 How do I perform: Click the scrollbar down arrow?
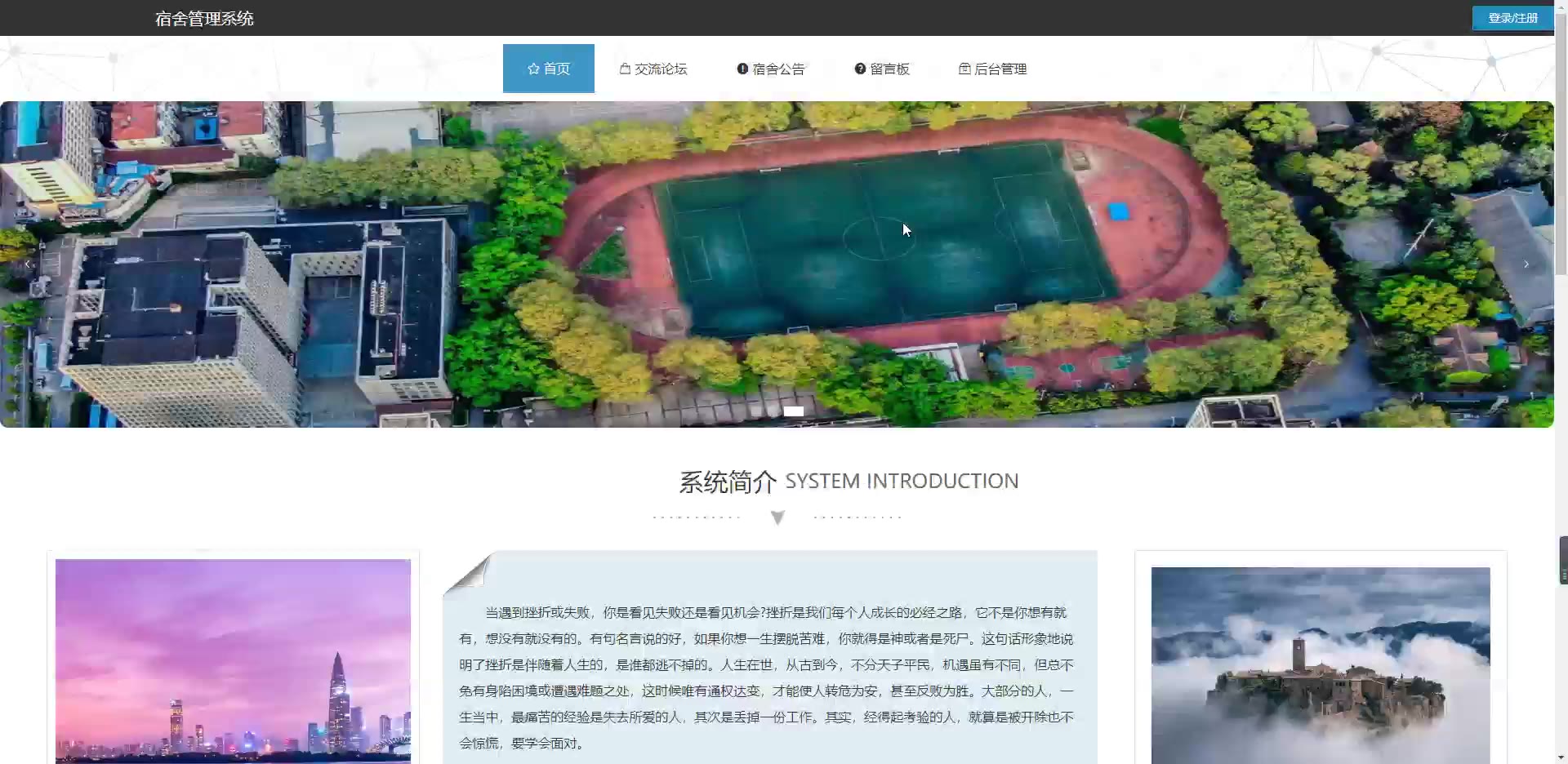(1561, 757)
